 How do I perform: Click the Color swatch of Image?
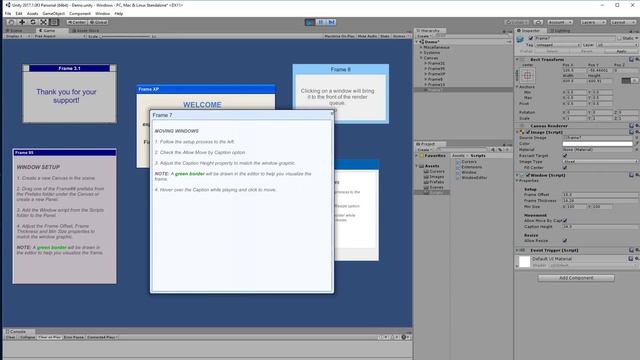[597, 144]
